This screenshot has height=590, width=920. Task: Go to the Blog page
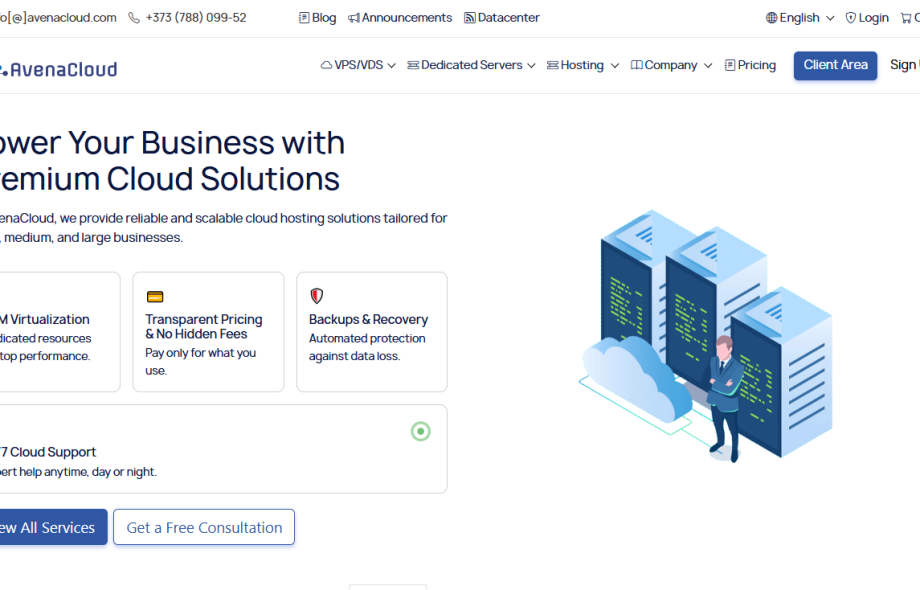[x=317, y=17]
